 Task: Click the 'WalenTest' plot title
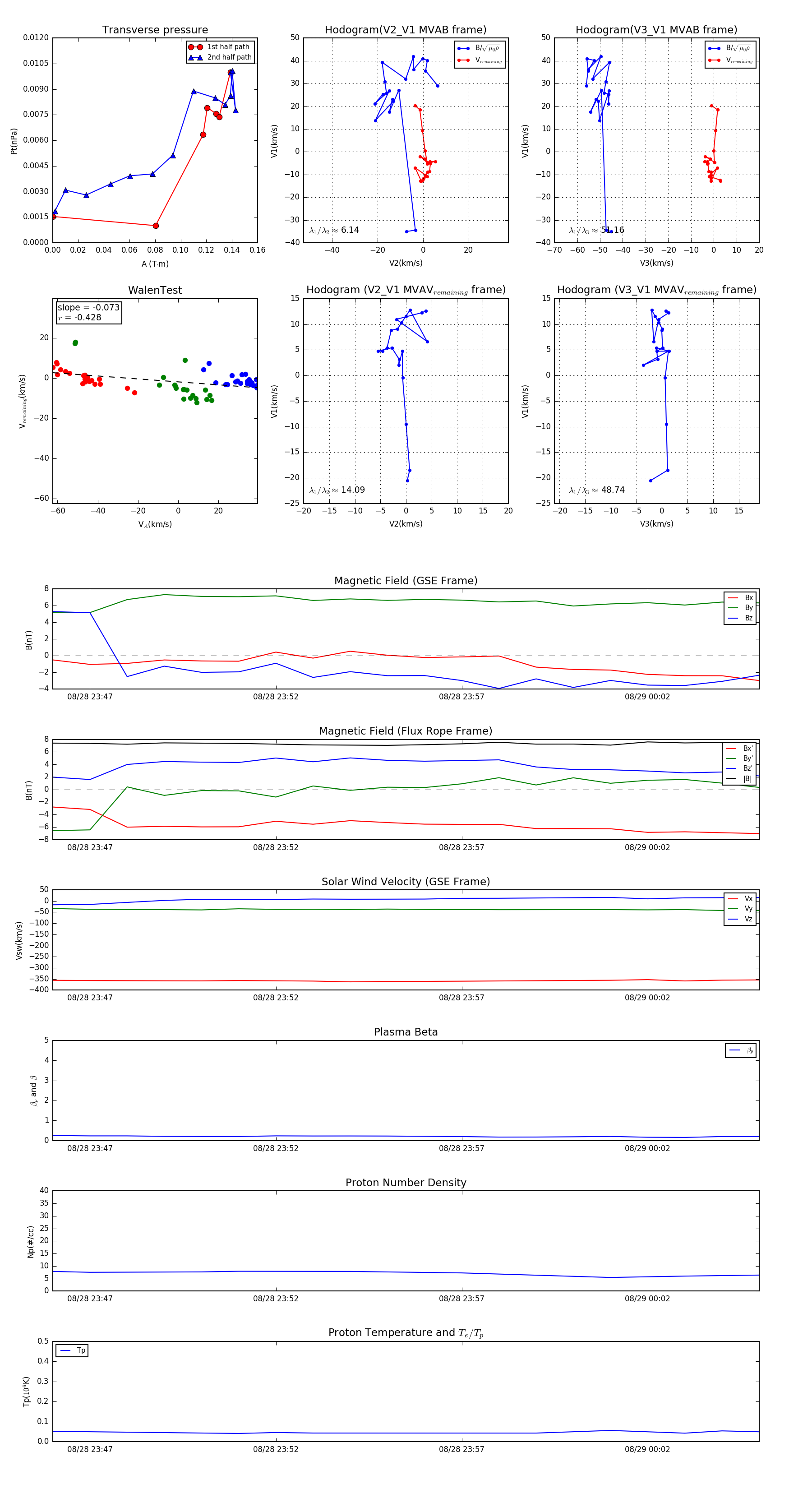pos(155,290)
